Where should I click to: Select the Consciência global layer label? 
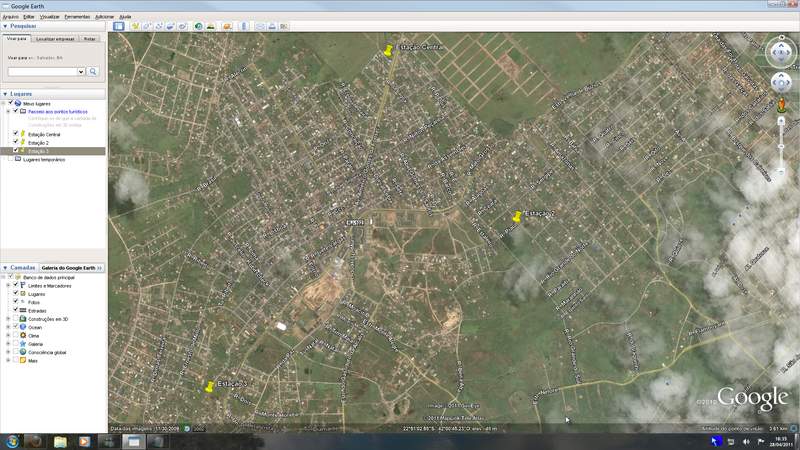[x=47, y=352]
